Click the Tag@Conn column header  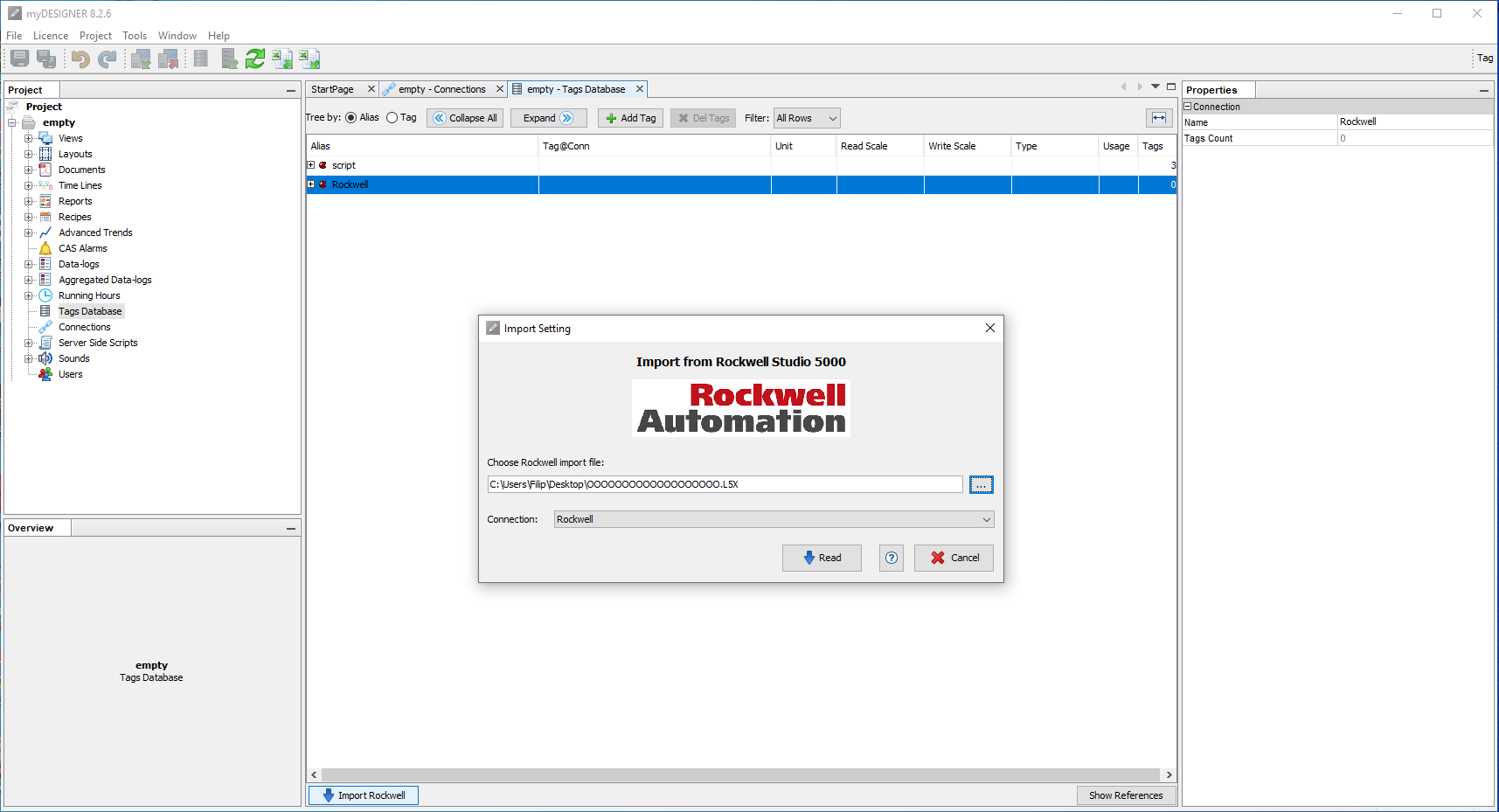click(x=655, y=146)
